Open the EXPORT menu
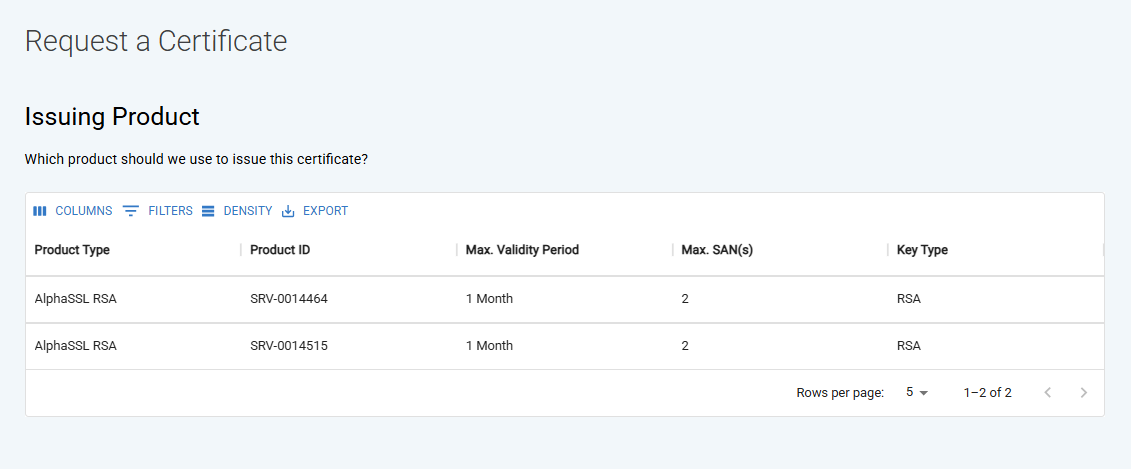 [314, 211]
